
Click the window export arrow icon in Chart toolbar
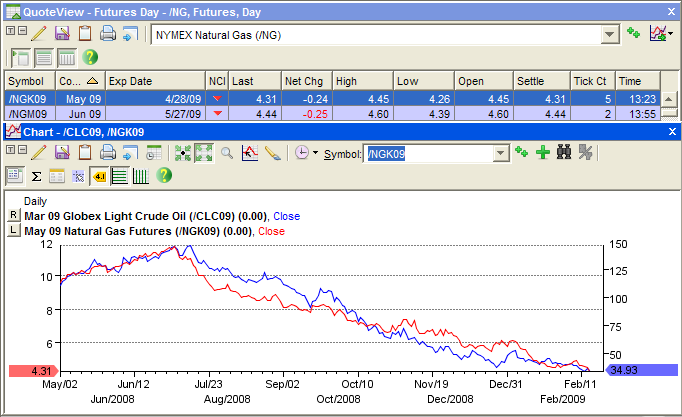[x=130, y=152]
